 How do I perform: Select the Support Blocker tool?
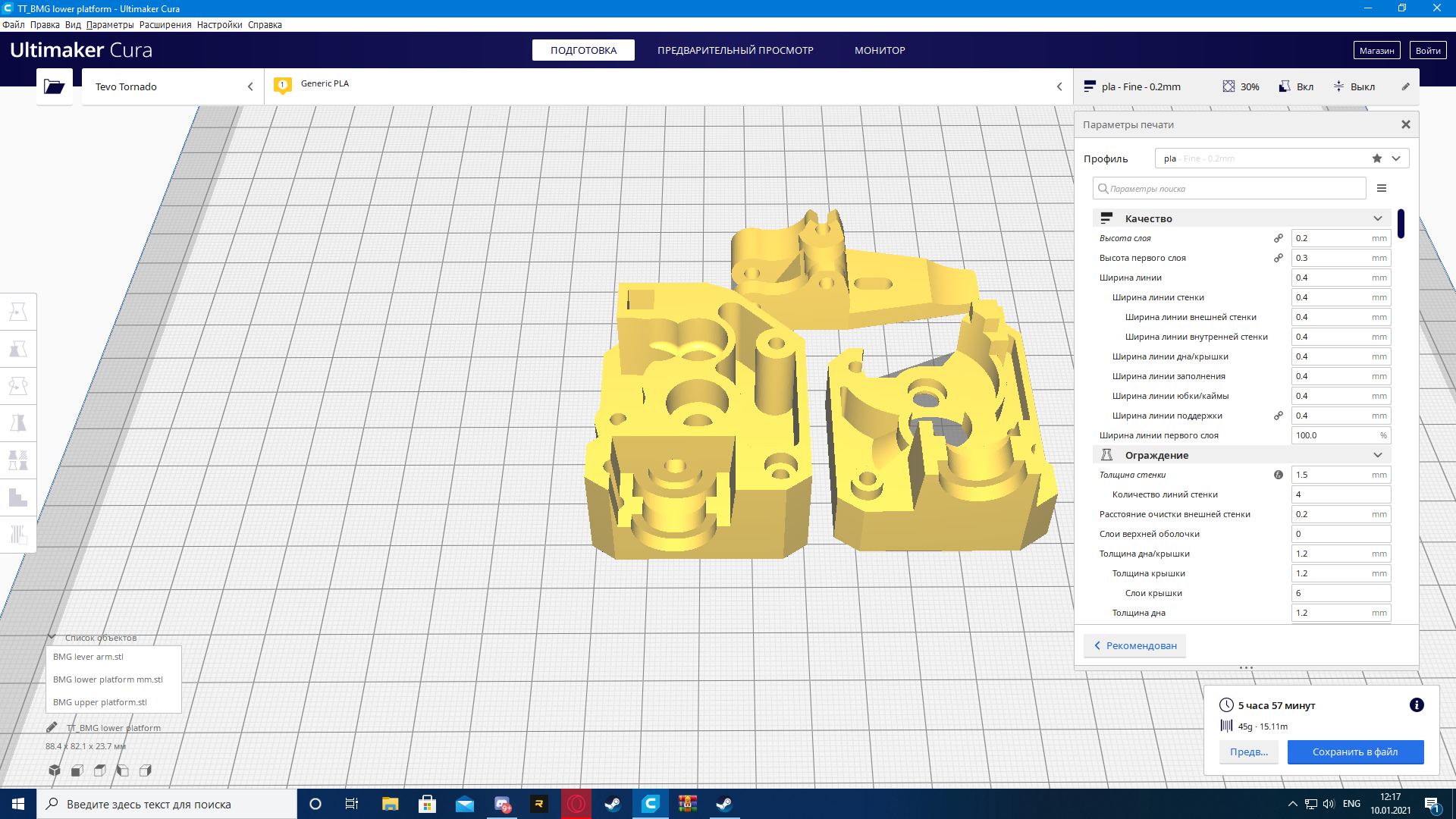point(18,497)
